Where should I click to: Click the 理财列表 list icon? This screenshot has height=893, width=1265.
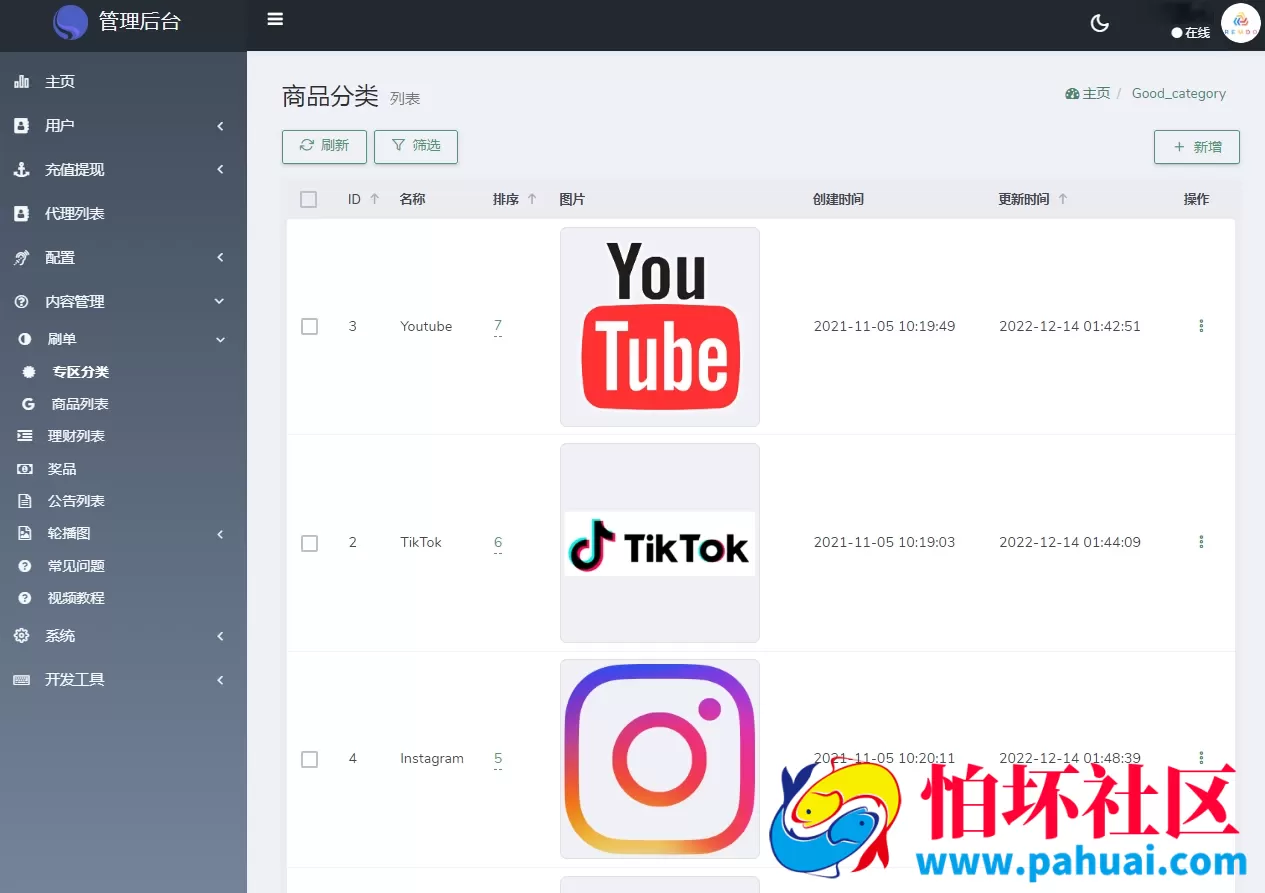pos(25,436)
